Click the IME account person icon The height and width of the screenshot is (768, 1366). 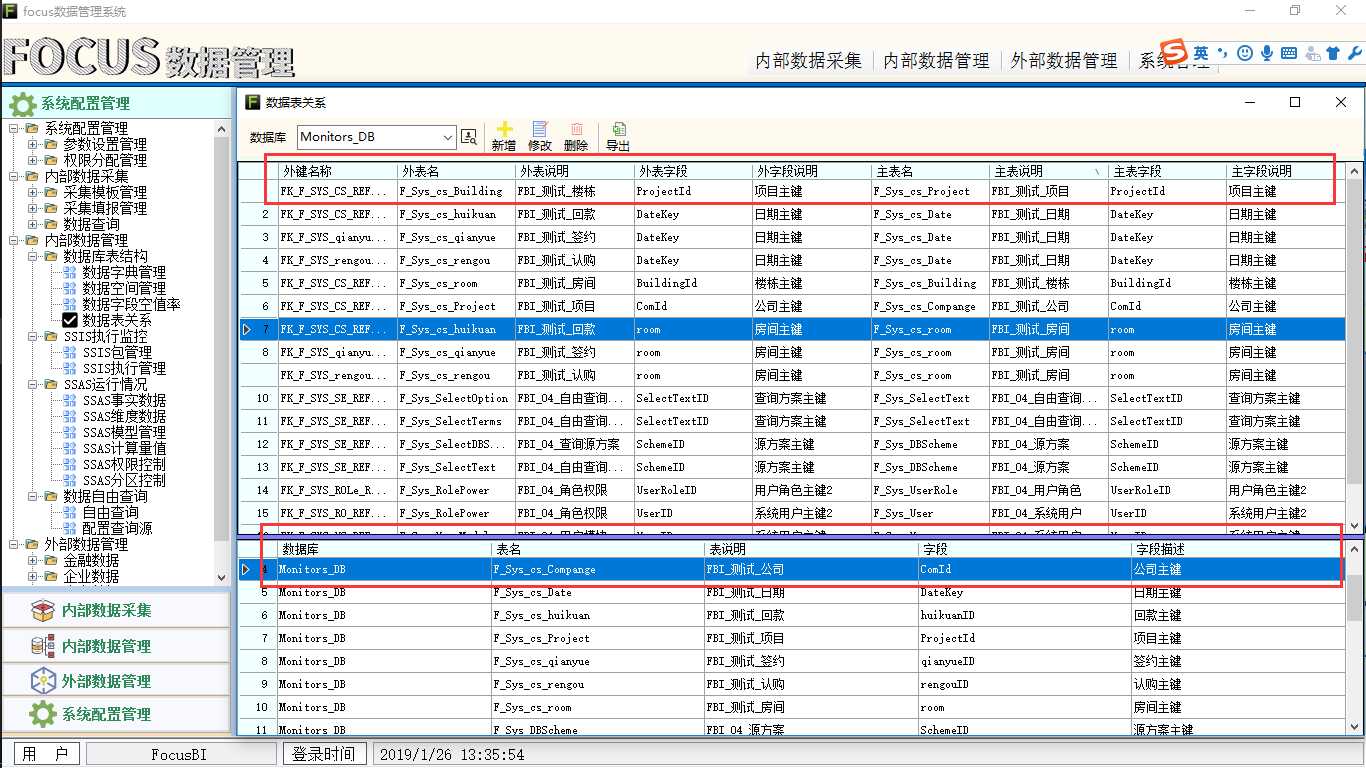click(x=1311, y=53)
